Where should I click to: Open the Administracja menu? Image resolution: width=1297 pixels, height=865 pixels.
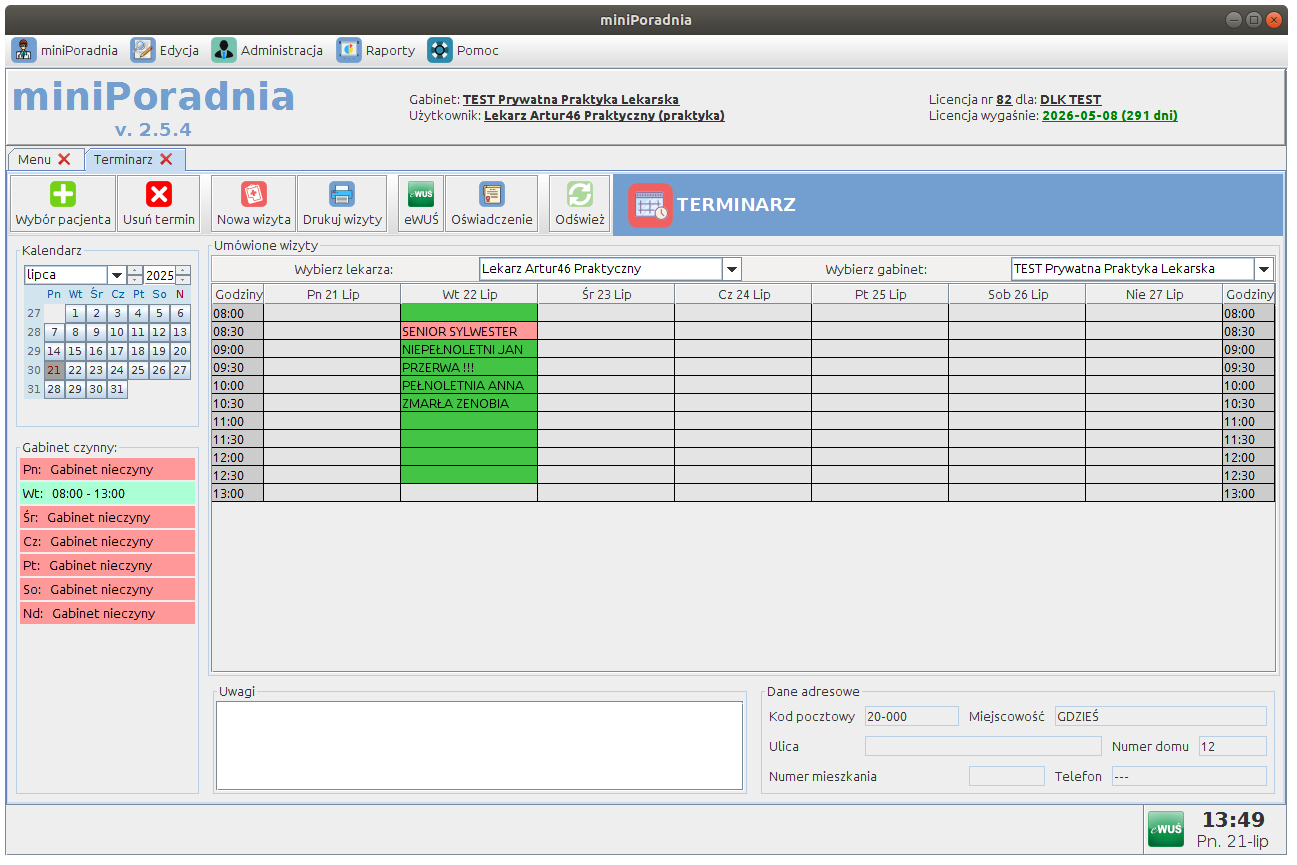[x=267, y=50]
